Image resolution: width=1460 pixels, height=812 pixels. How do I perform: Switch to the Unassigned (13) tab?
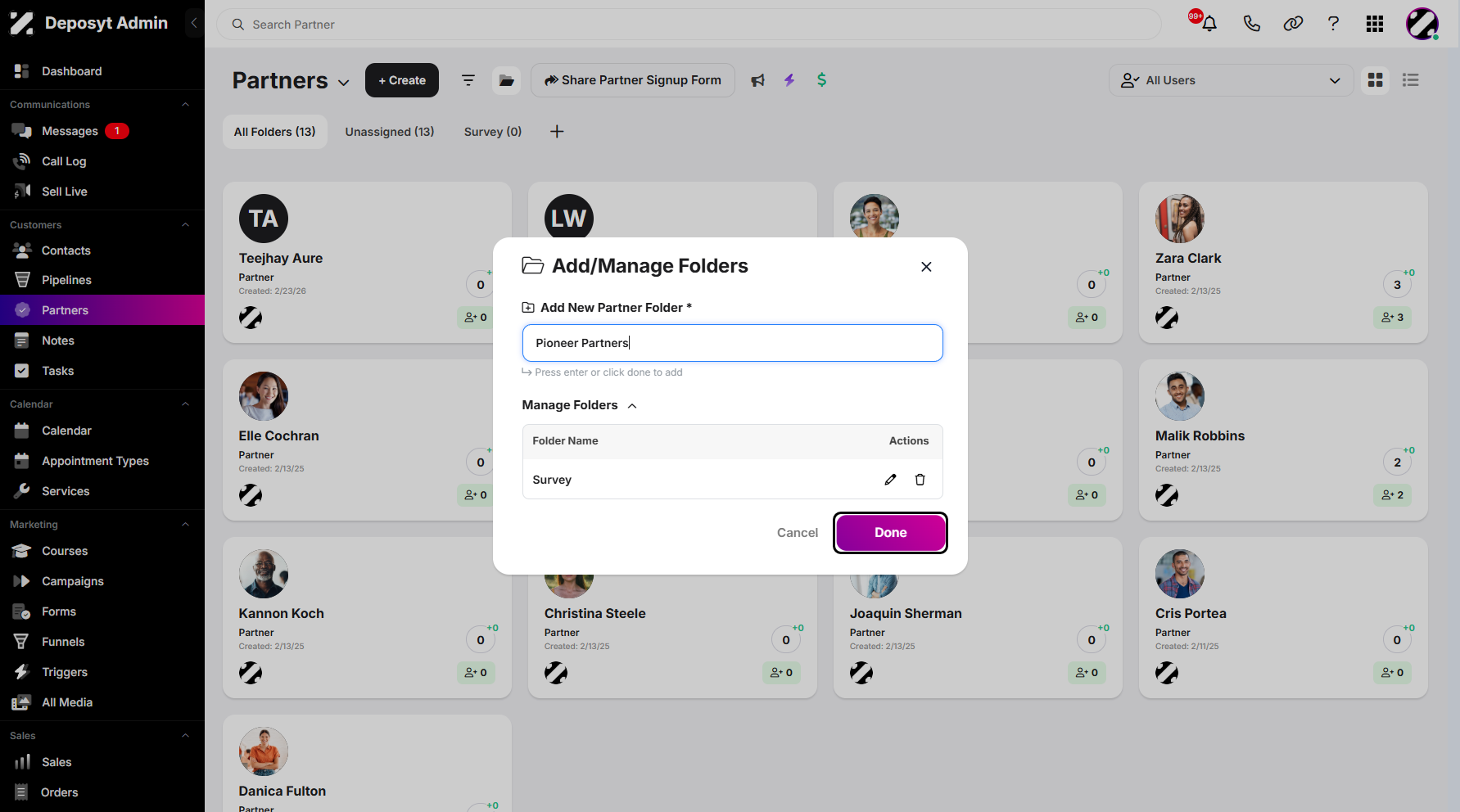pyautogui.click(x=390, y=132)
